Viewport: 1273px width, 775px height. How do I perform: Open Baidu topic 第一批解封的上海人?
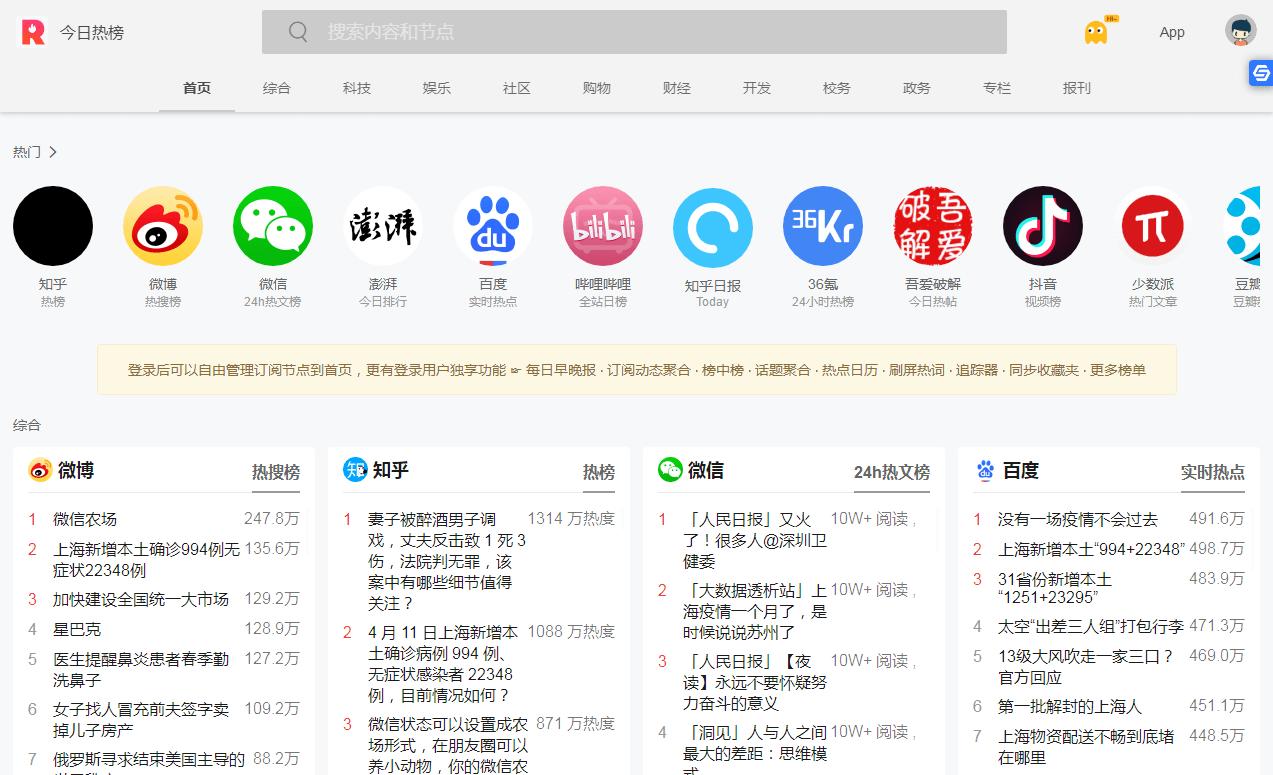(1070, 706)
